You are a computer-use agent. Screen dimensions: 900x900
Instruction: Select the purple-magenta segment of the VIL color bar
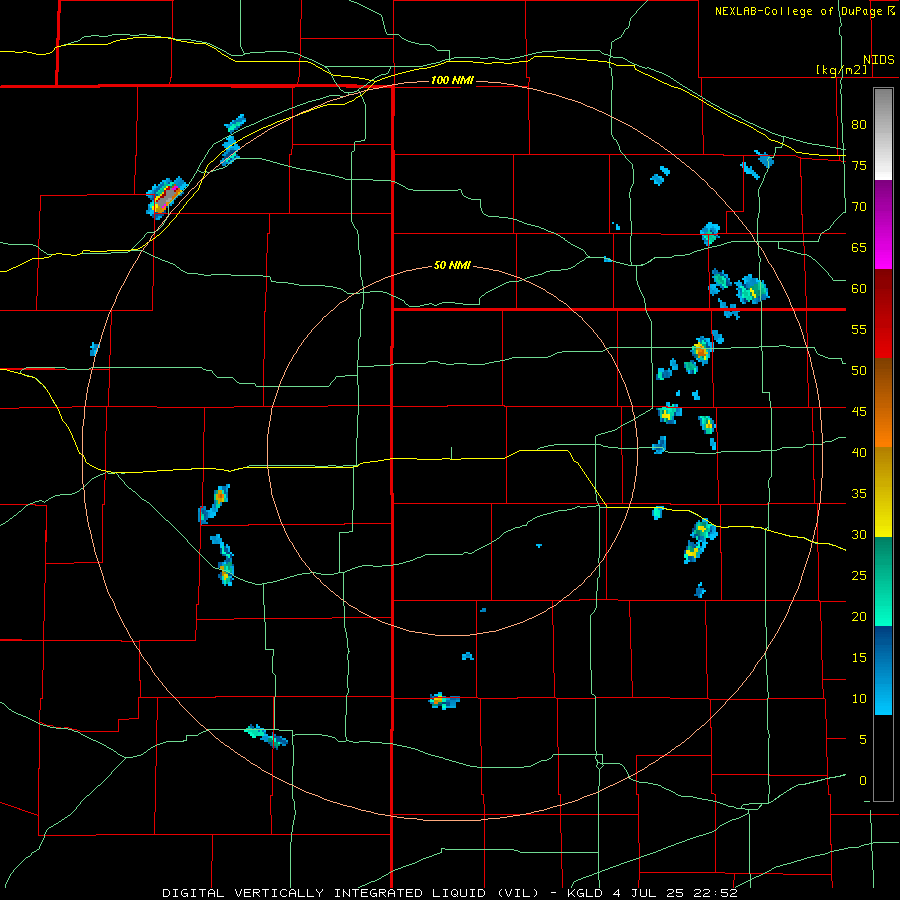[883, 224]
